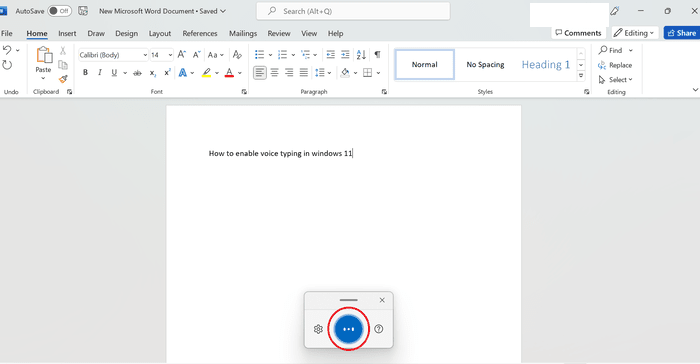Cut the selection with scissors icon
Image resolution: width=700 pixels, height=364 pixels.
(x=63, y=50)
